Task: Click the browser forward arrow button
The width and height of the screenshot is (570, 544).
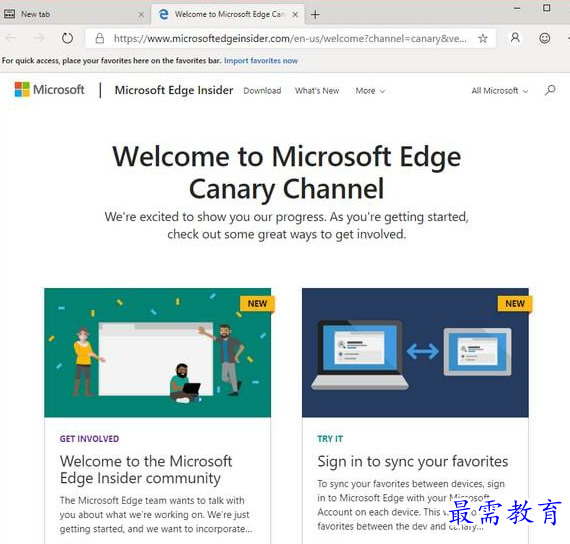Action: pos(39,38)
